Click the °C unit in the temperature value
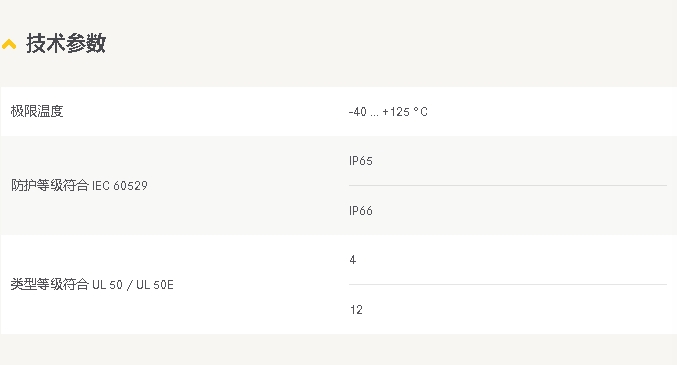This screenshot has height=365, width=677. [421, 112]
